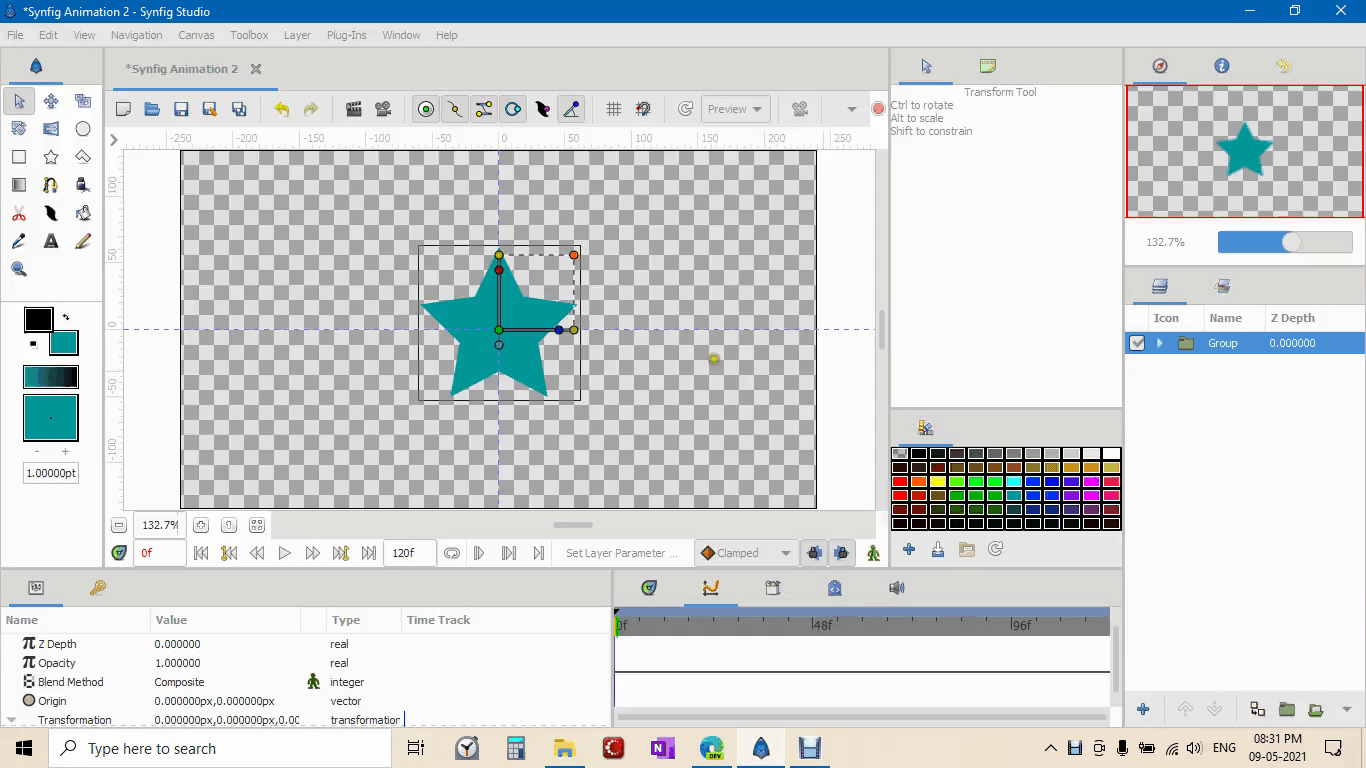1366x768 pixels.
Task: Open the Clamped interpolation dropdown
Action: [746, 553]
